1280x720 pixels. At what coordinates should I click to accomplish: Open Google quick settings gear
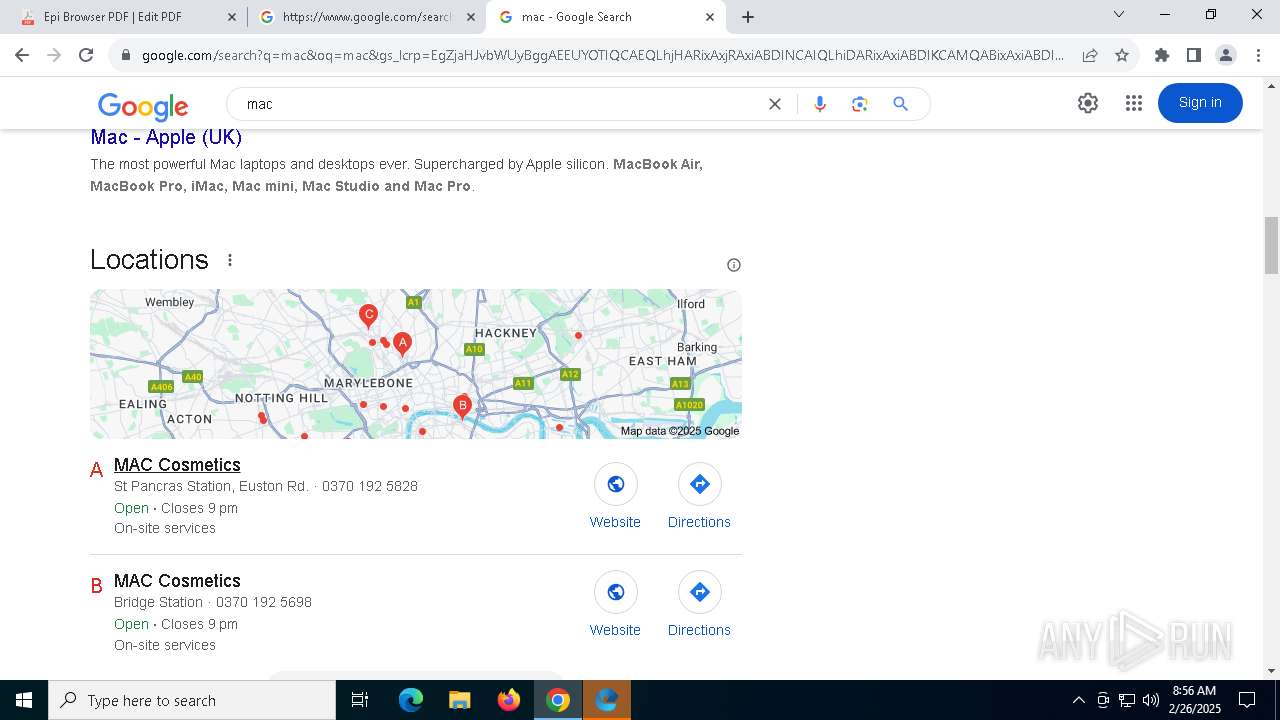click(1088, 103)
